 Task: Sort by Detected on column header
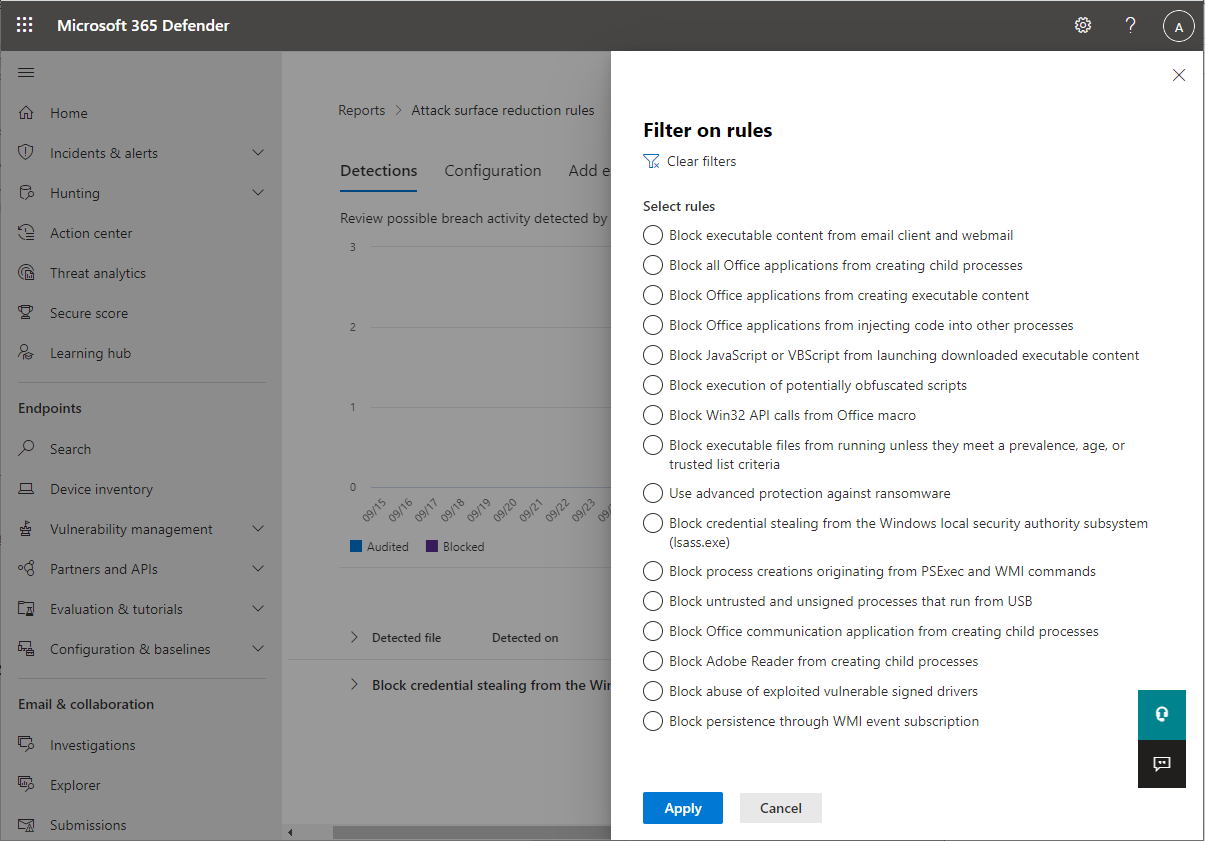pyautogui.click(x=525, y=637)
